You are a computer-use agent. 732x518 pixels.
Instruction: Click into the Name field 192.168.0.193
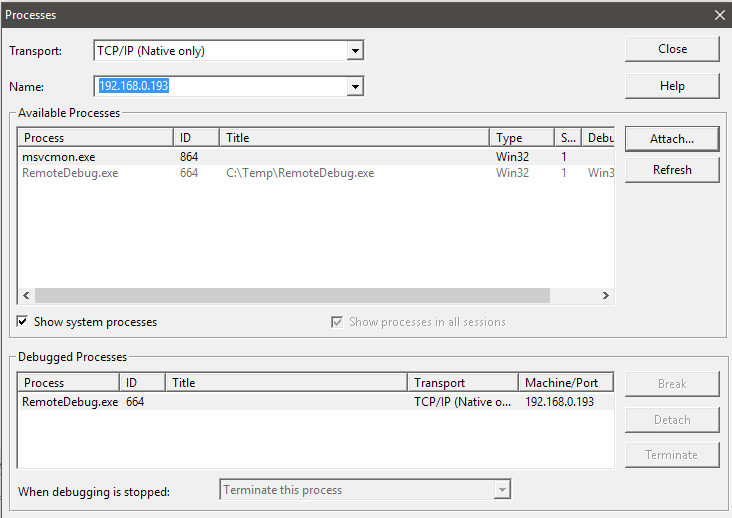[220, 87]
